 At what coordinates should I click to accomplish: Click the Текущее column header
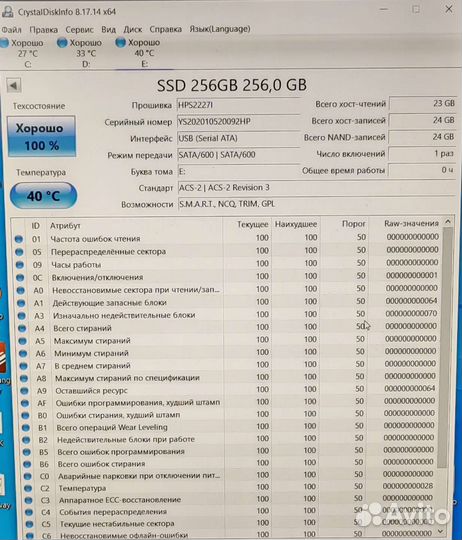(247, 225)
